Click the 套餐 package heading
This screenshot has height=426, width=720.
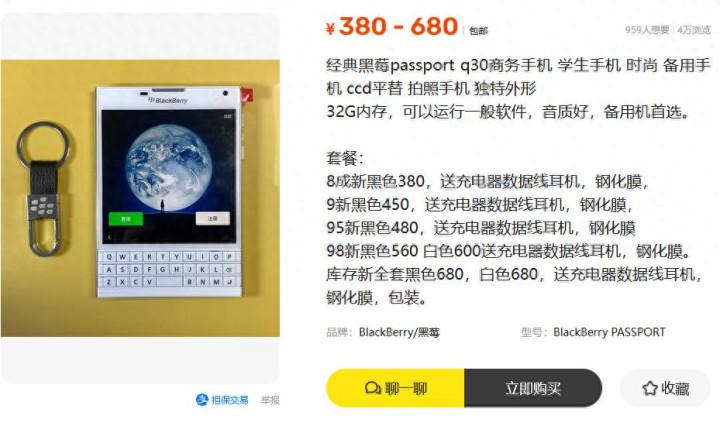[x=344, y=158]
